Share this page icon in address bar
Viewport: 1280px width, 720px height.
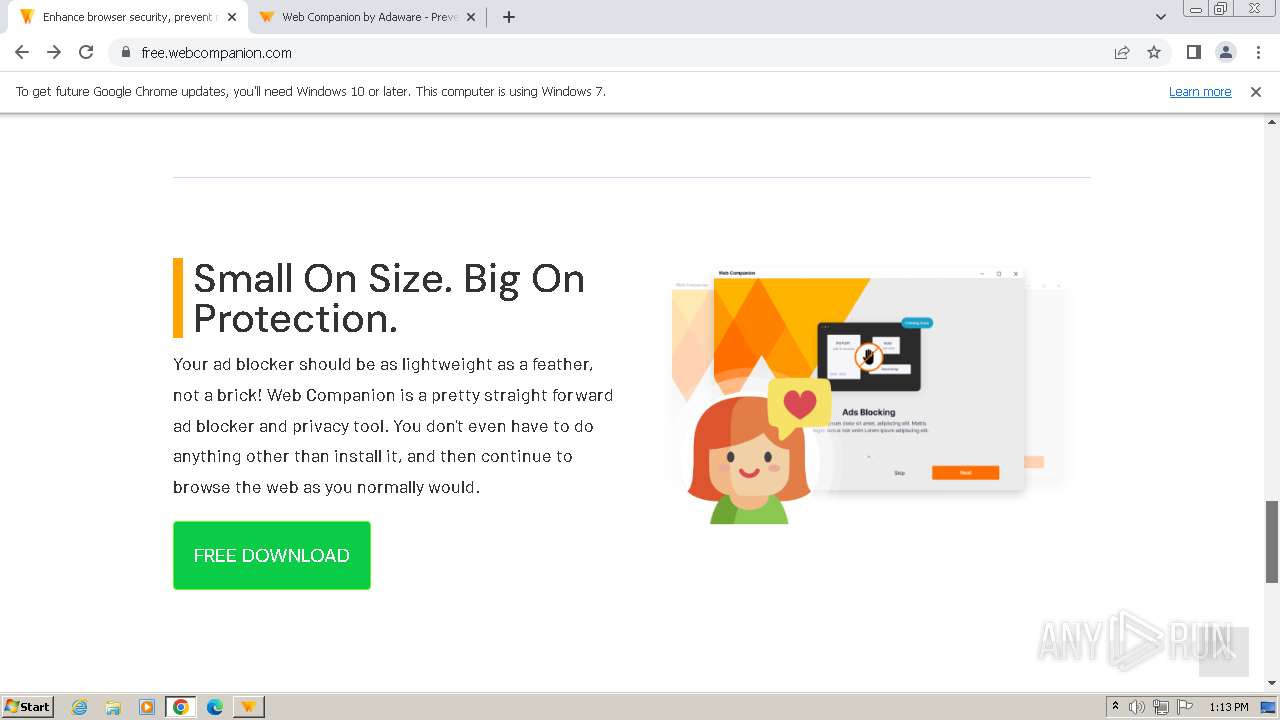click(1122, 52)
